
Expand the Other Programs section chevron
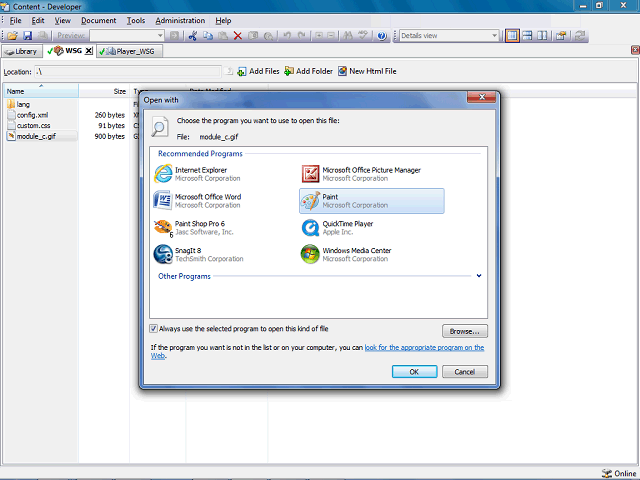click(479, 276)
